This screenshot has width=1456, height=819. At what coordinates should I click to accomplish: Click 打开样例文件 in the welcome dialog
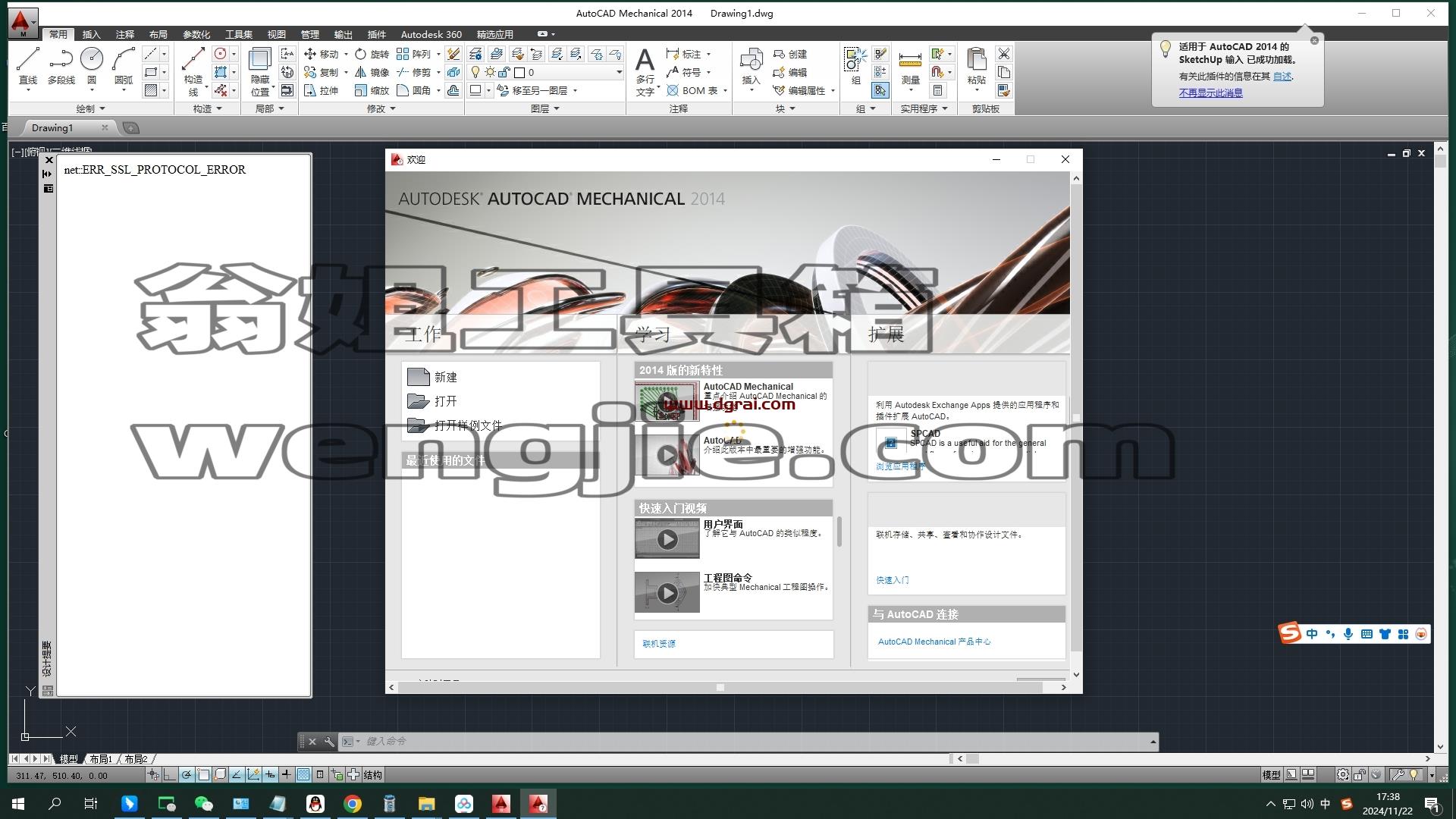point(455,425)
